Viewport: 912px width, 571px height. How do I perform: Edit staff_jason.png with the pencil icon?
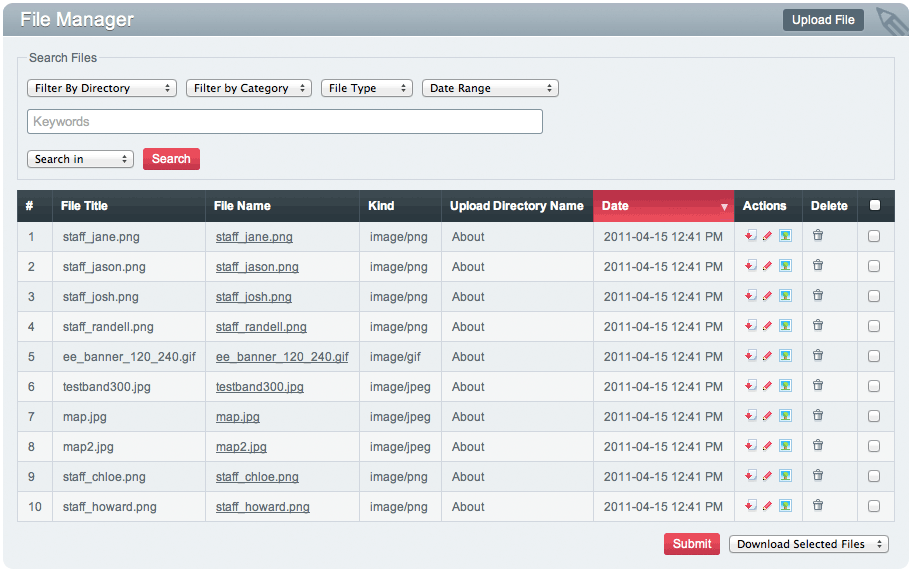(x=768, y=266)
